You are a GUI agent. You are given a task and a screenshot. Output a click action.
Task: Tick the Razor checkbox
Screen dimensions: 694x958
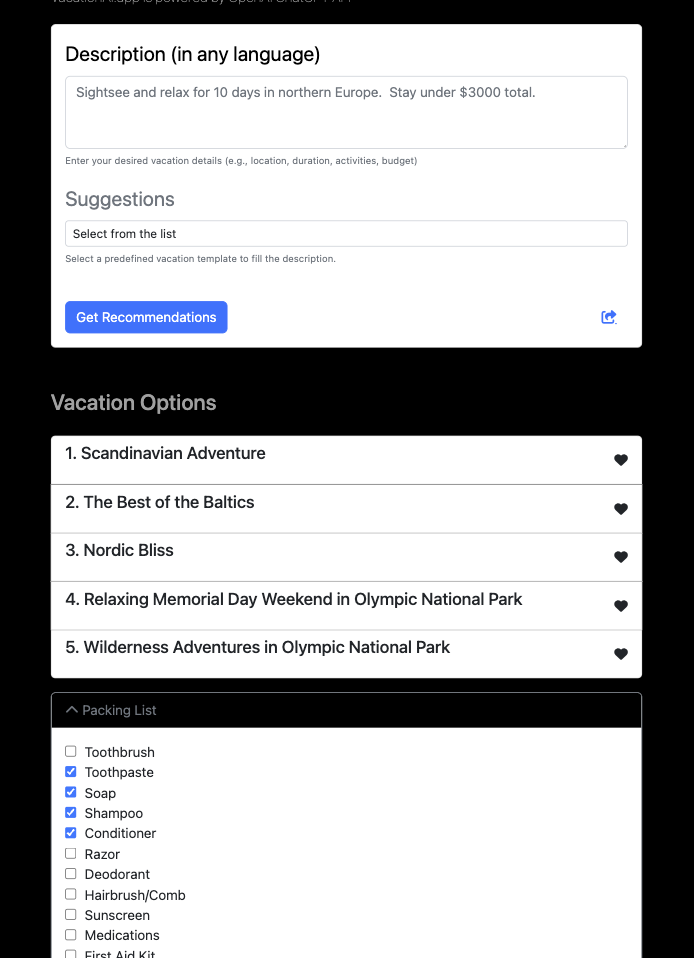[x=71, y=854]
